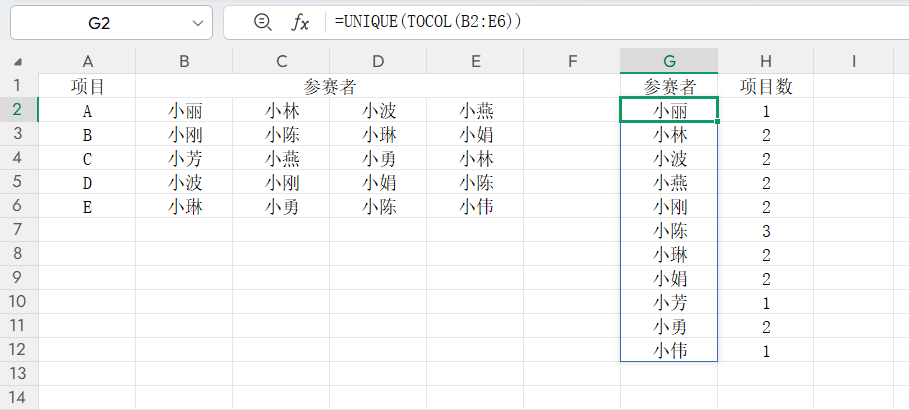This screenshot has width=909, height=410.
Task: Select column H header
Action: 766,61
